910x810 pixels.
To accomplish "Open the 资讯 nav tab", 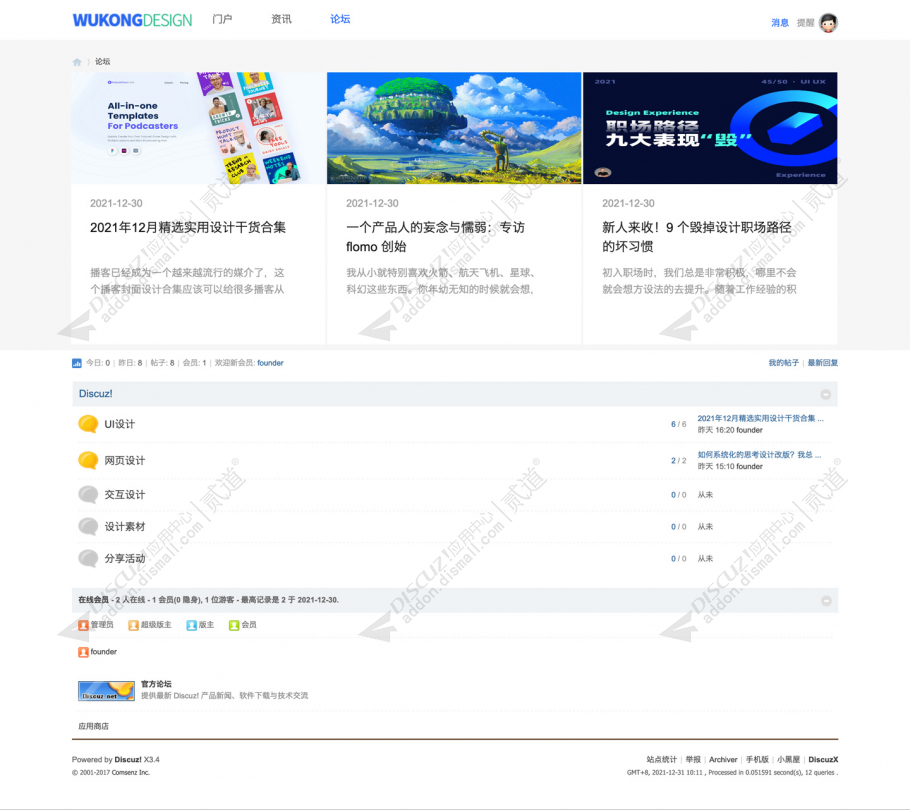I will [281, 19].
